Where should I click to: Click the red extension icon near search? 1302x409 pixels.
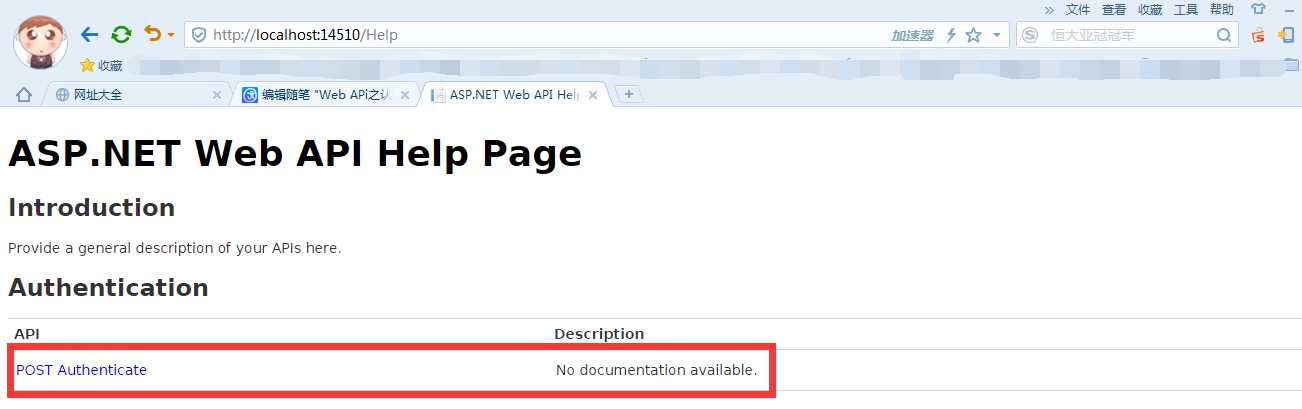(1258, 35)
